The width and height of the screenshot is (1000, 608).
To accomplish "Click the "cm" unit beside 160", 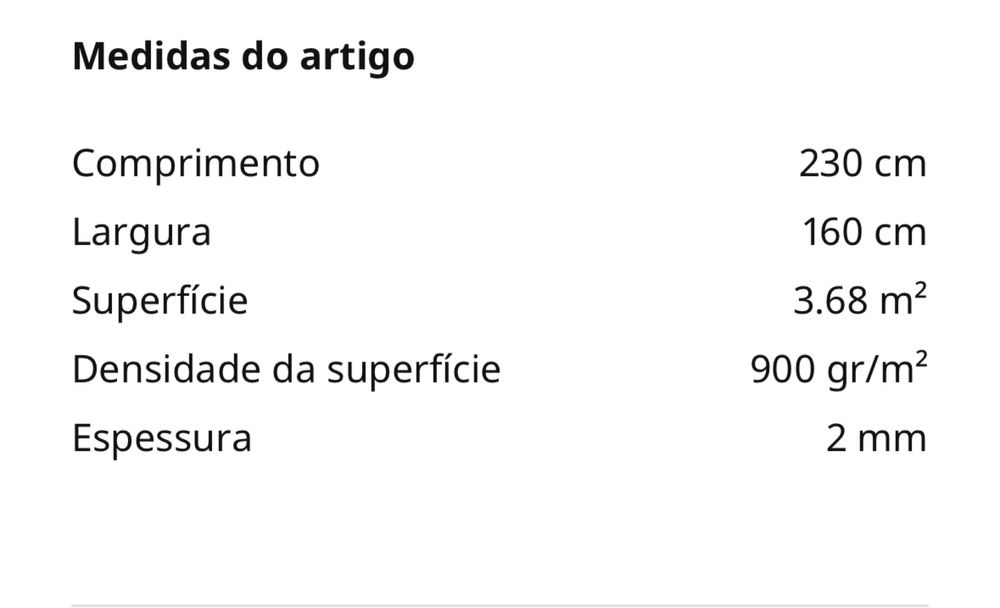I will coord(901,232).
